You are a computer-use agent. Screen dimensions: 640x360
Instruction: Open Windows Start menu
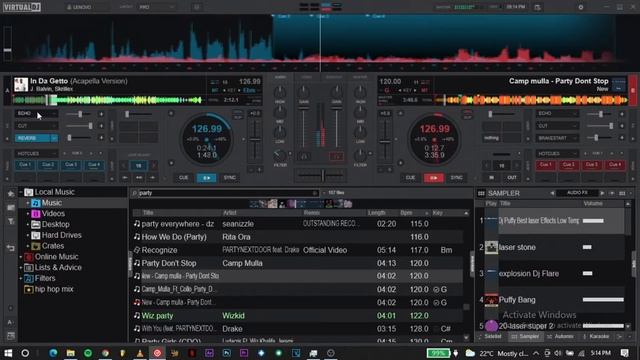[x=8, y=353]
